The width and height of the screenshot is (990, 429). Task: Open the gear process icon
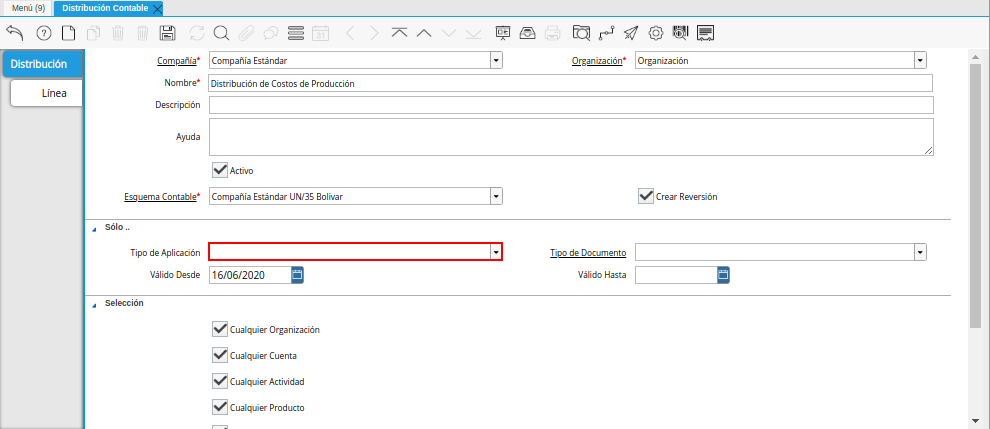point(657,33)
